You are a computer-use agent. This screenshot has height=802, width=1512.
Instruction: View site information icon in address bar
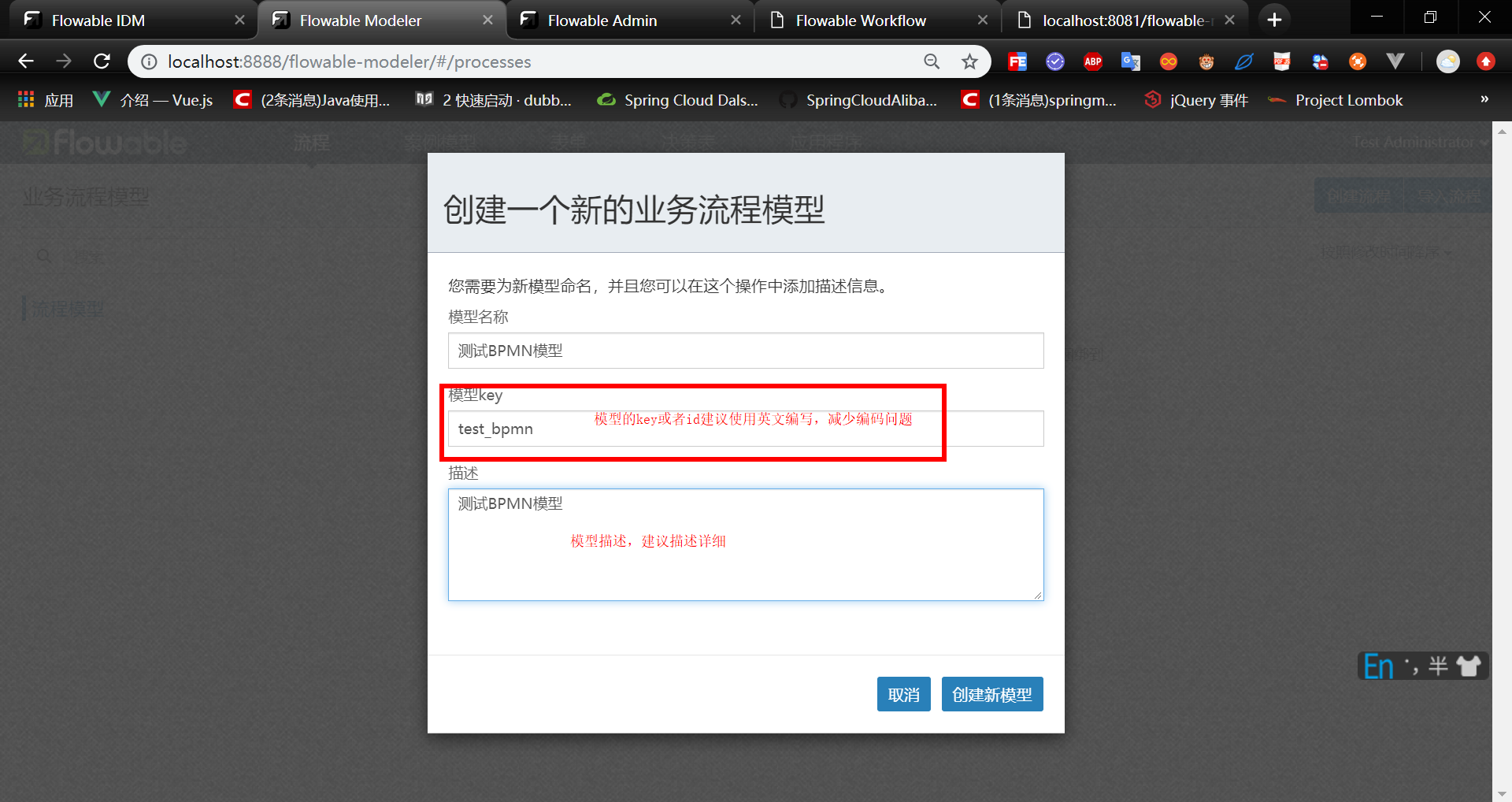(148, 61)
